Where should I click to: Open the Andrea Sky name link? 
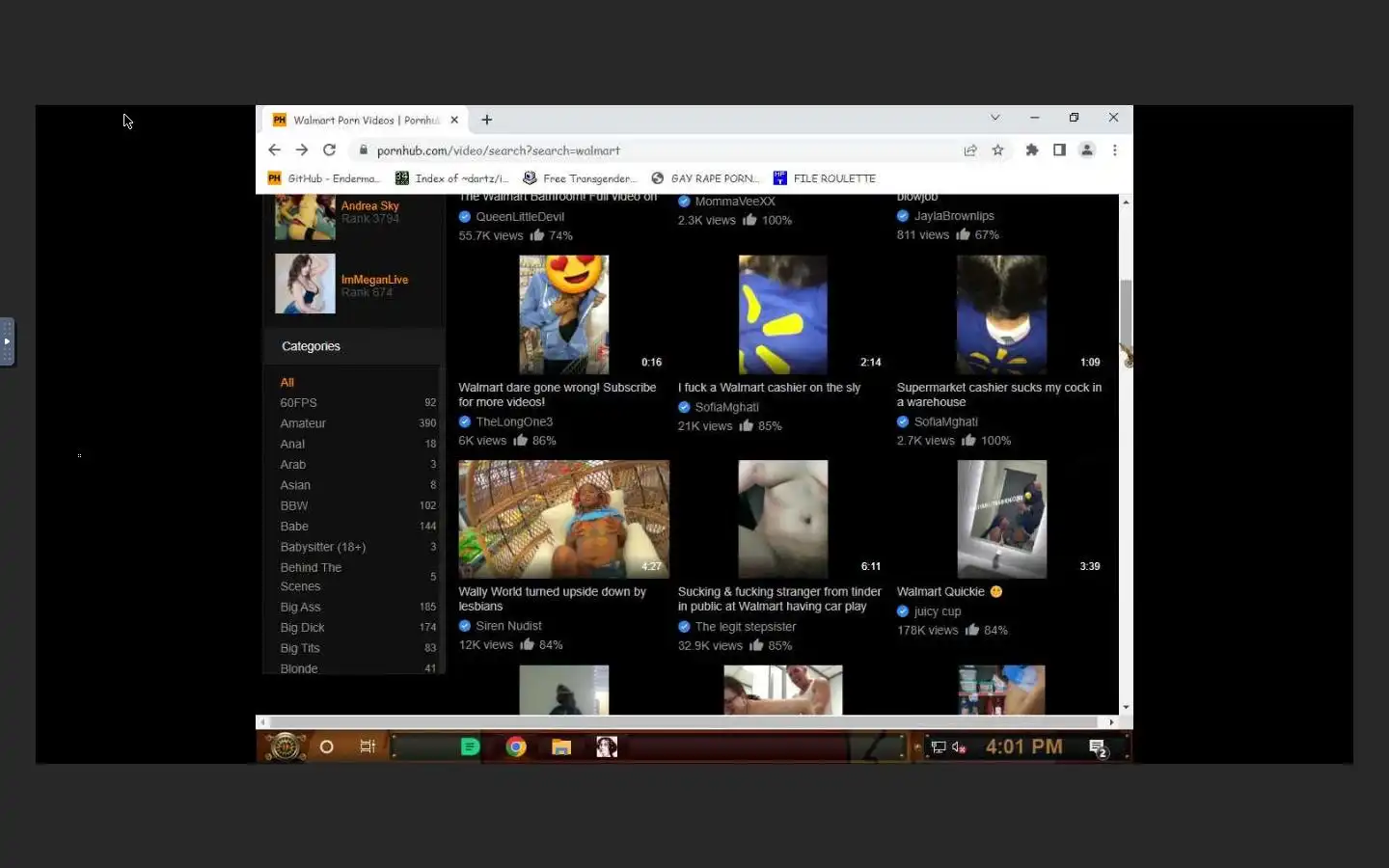[x=369, y=205]
